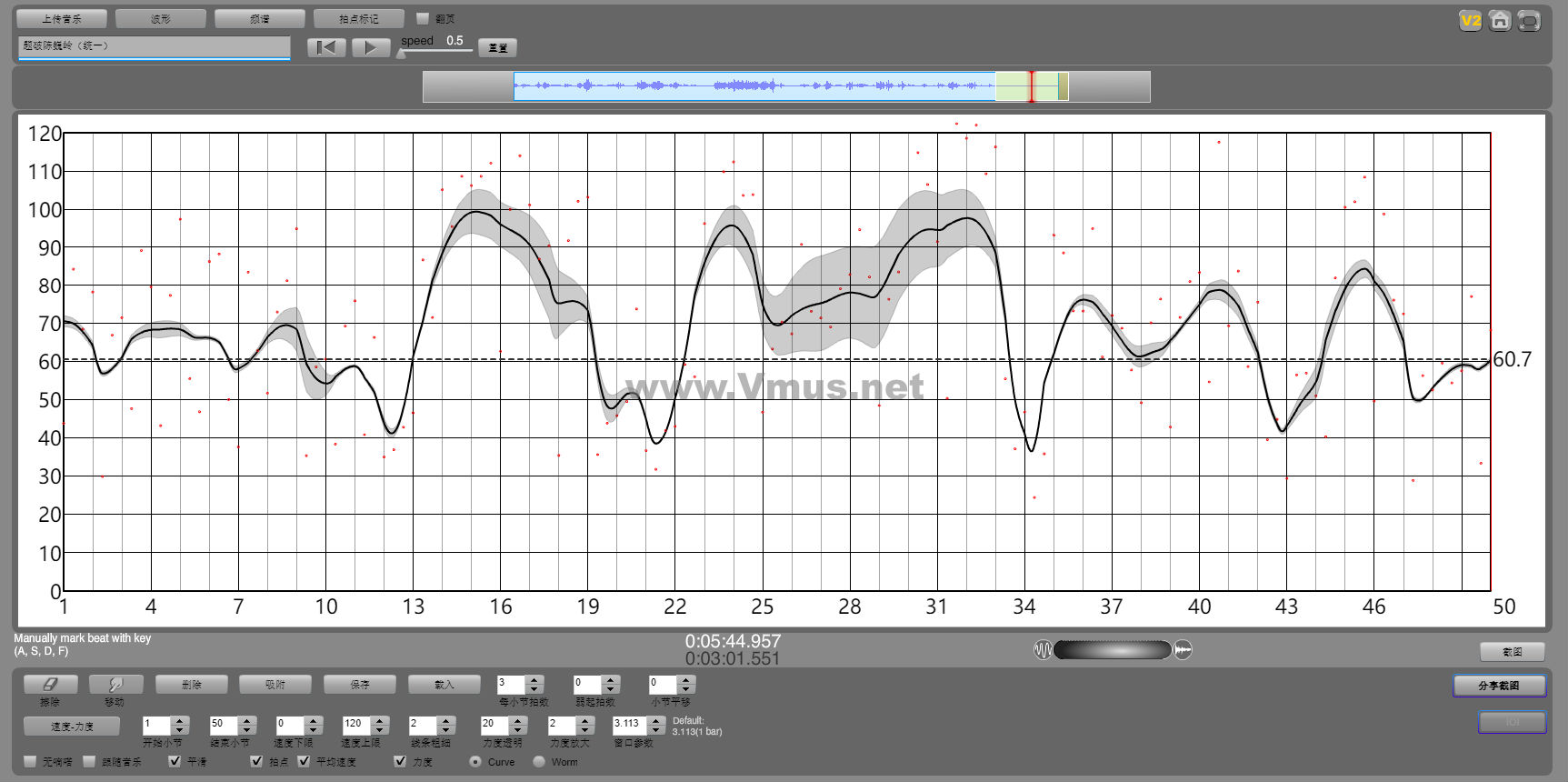Enable the 无嘀嗒 checkbox
This screenshot has width=1568, height=782.
(x=31, y=761)
